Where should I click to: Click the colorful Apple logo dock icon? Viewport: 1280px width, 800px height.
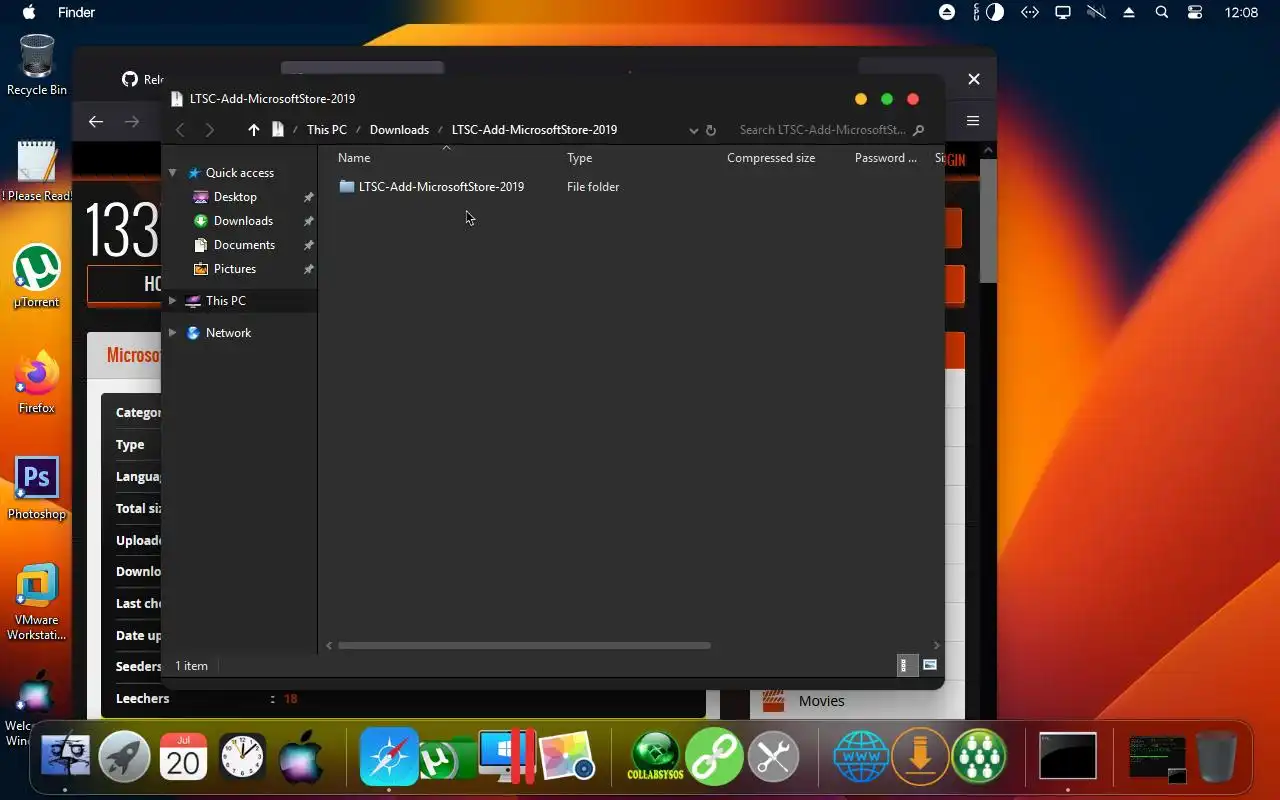[301, 757]
